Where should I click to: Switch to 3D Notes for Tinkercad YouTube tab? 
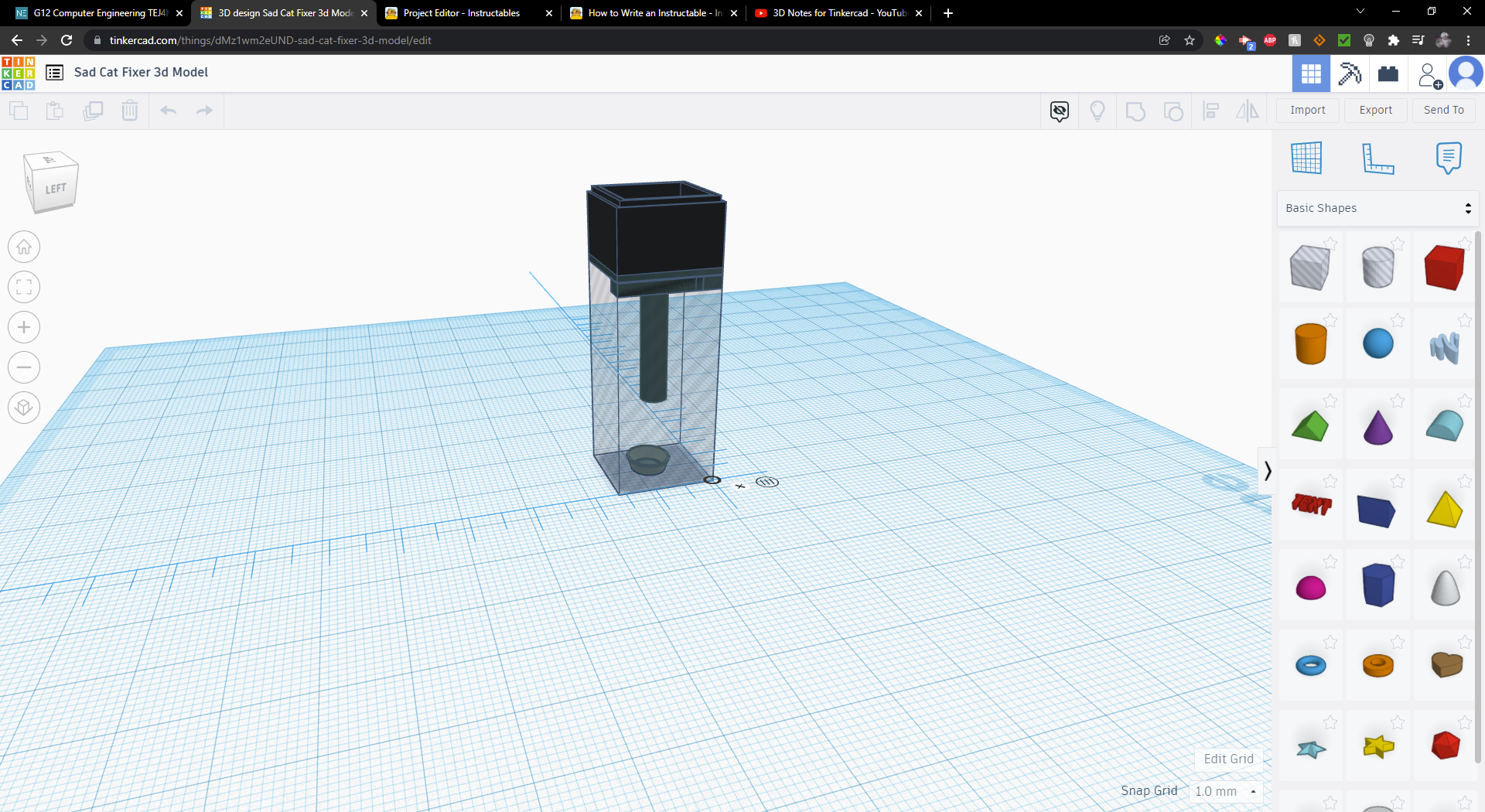click(x=838, y=13)
